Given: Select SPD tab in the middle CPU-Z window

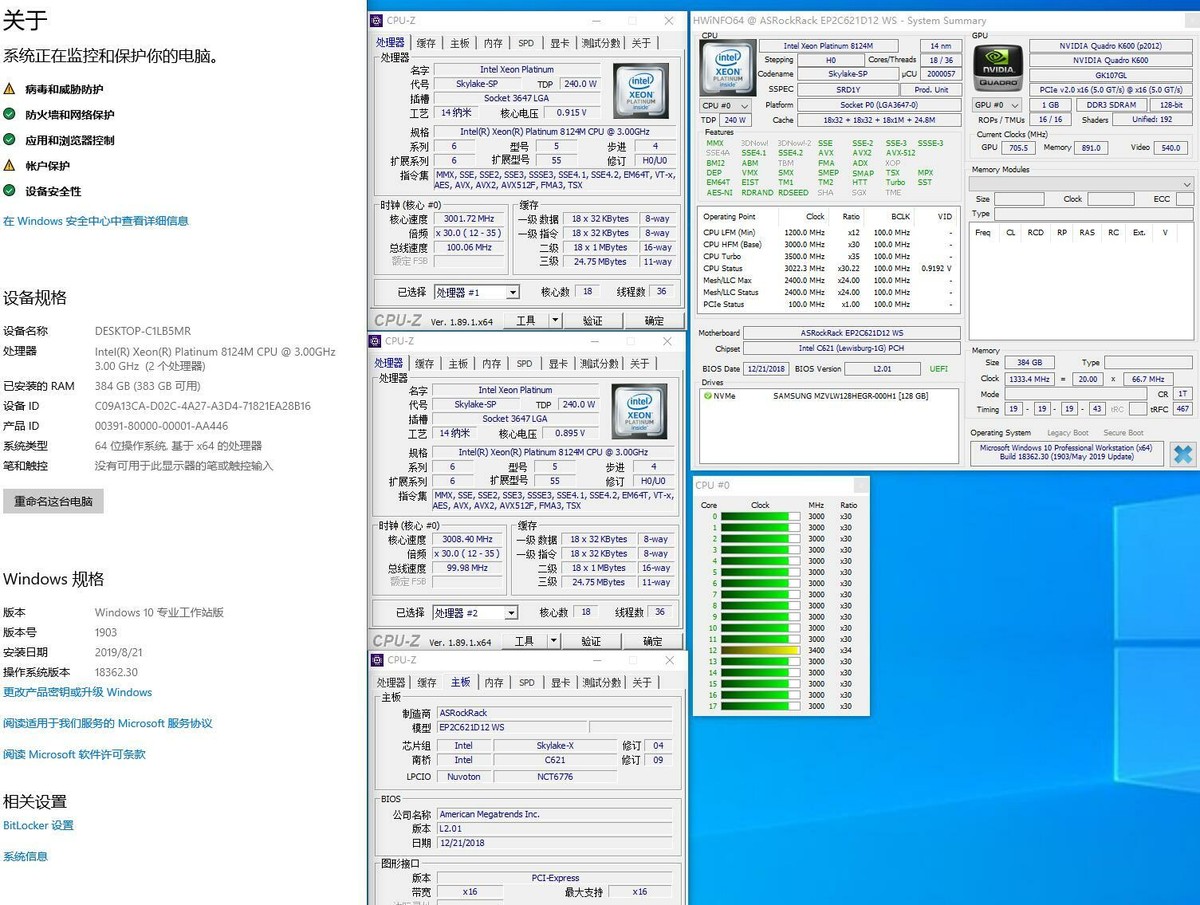Looking at the screenshot, I should (524, 364).
